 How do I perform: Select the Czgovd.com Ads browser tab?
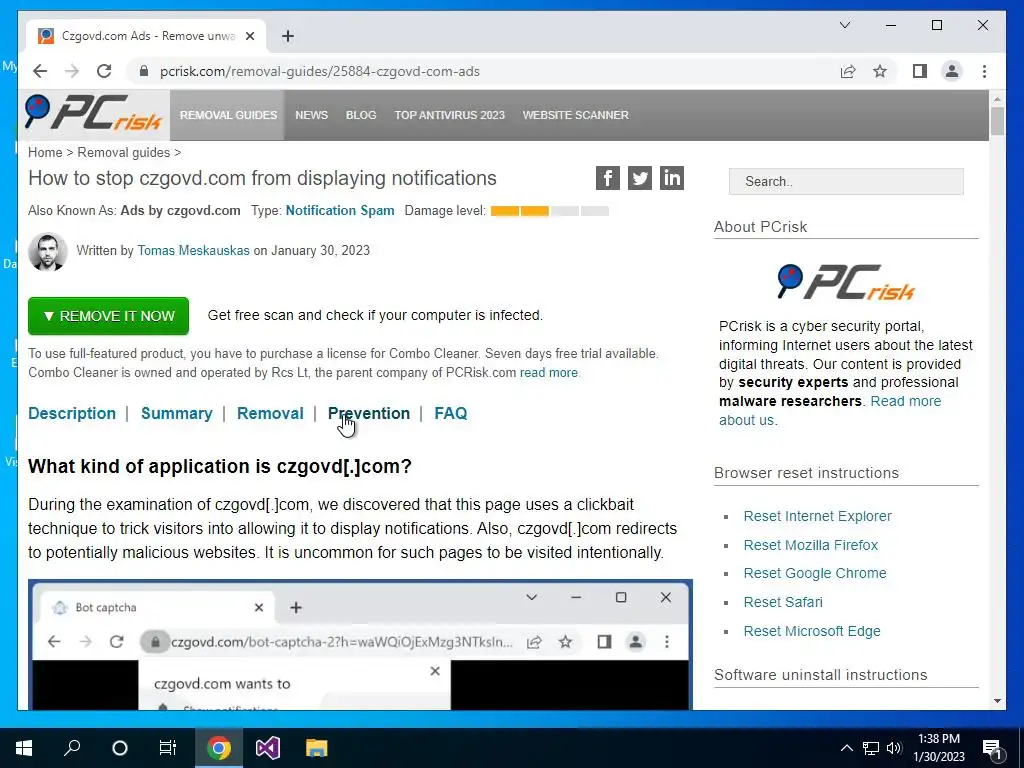tap(147, 36)
